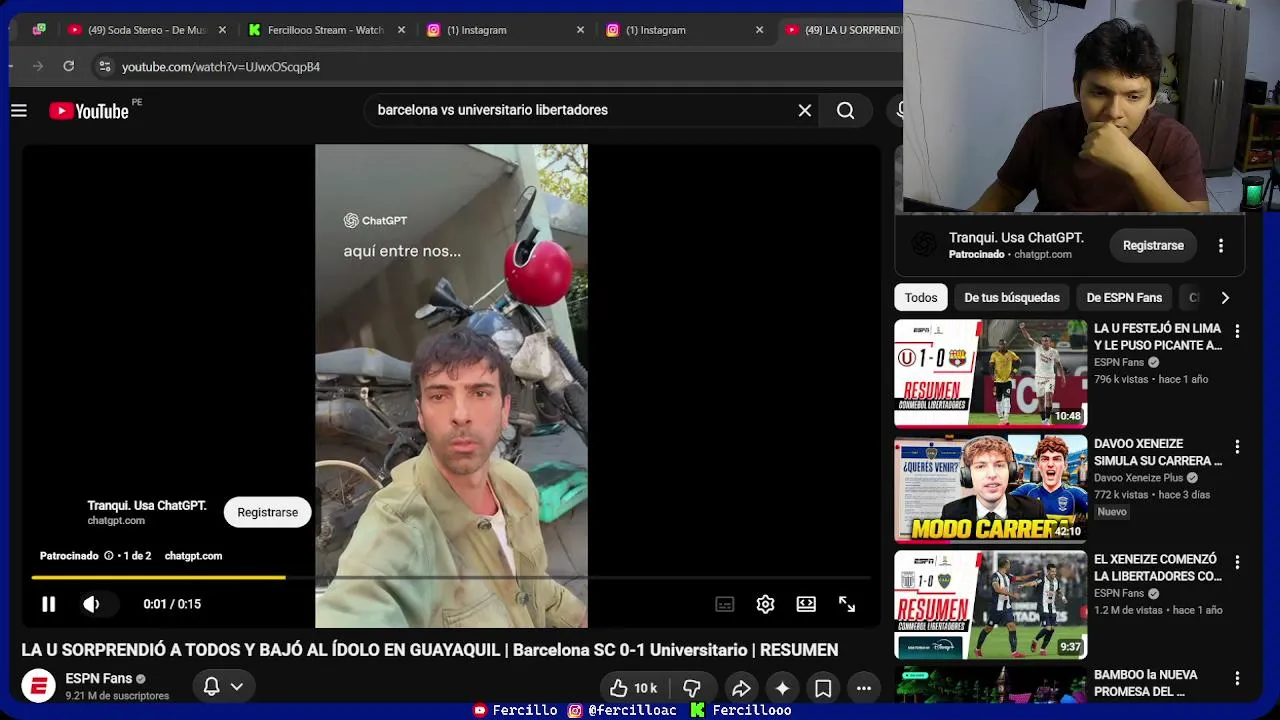Toggle theater mode in the player

click(806, 604)
